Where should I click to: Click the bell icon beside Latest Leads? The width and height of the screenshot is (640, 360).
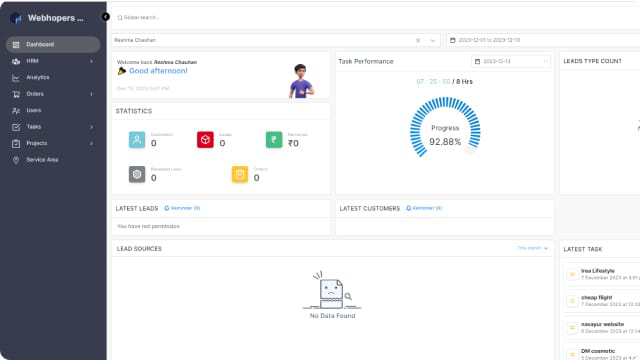tap(167, 208)
